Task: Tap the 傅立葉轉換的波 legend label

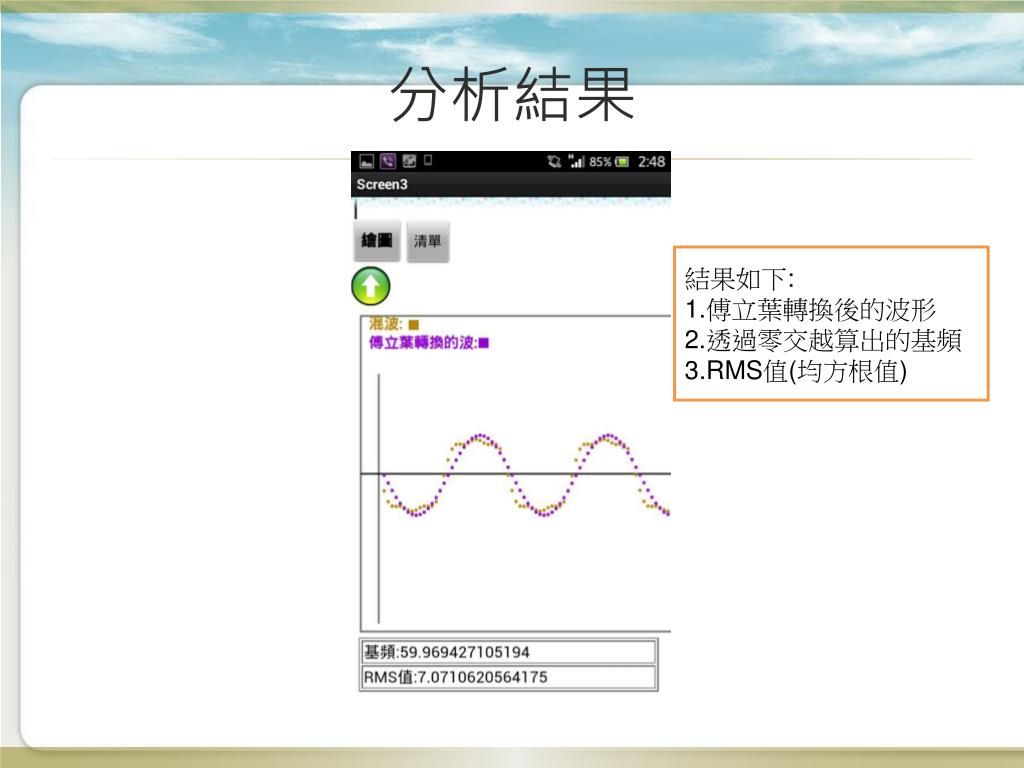Action: point(423,343)
